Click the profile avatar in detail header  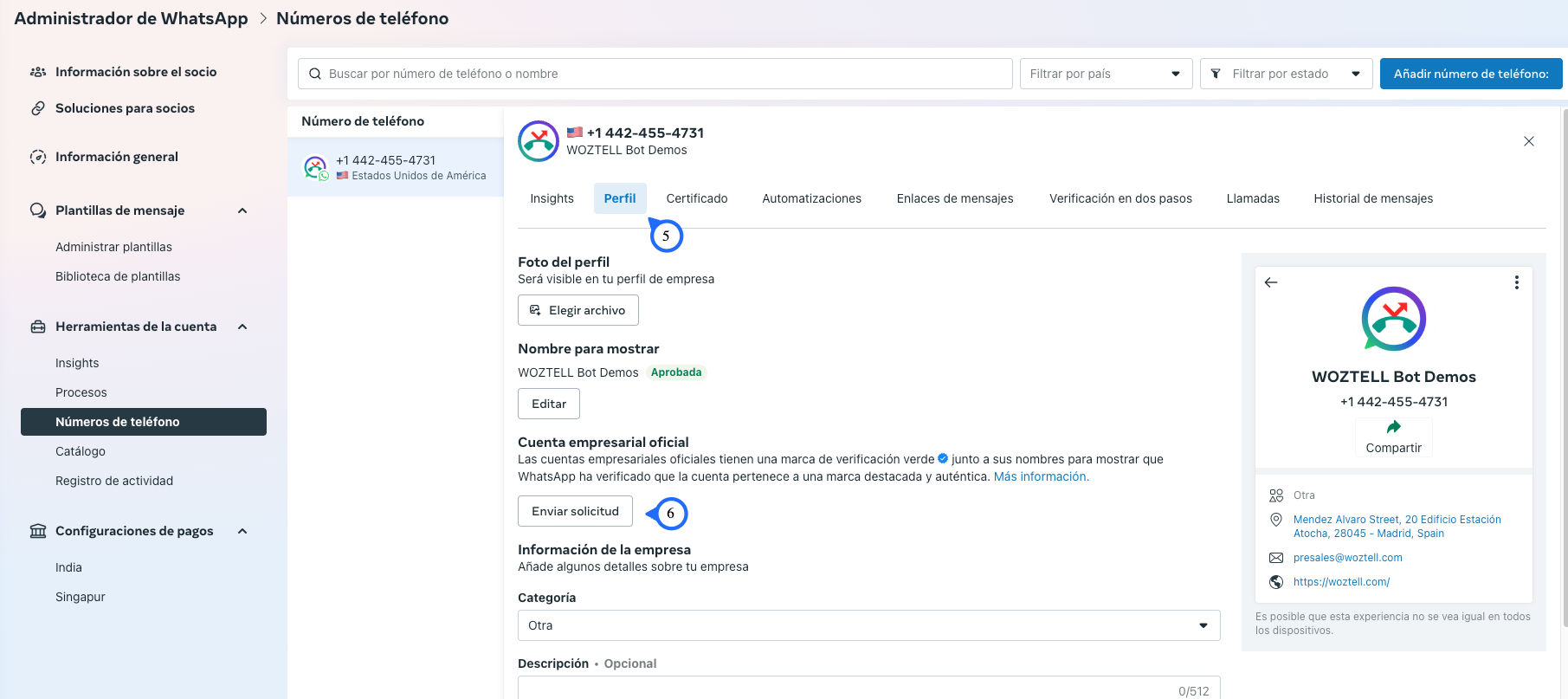tap(539, 141)
